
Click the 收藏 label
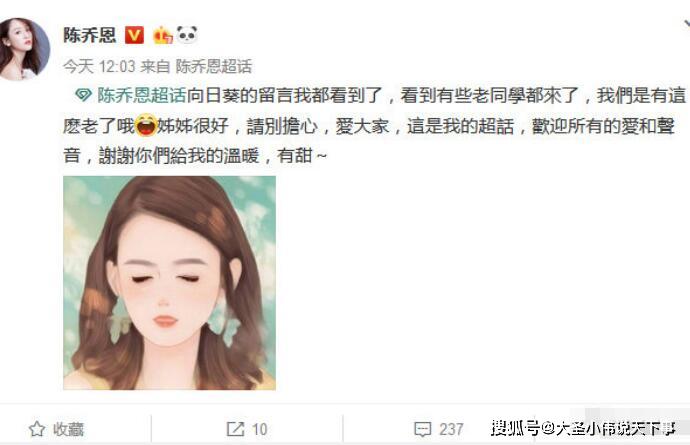[68, 429]
